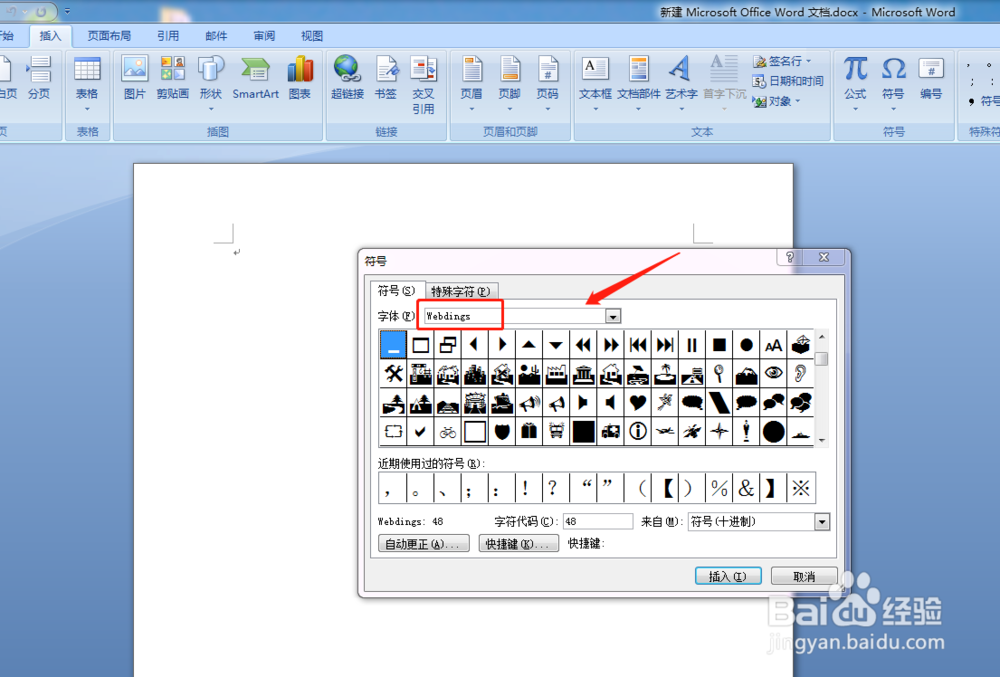Click the 图表 chart icon
The image size is (1000, 677).
point(300,78)
